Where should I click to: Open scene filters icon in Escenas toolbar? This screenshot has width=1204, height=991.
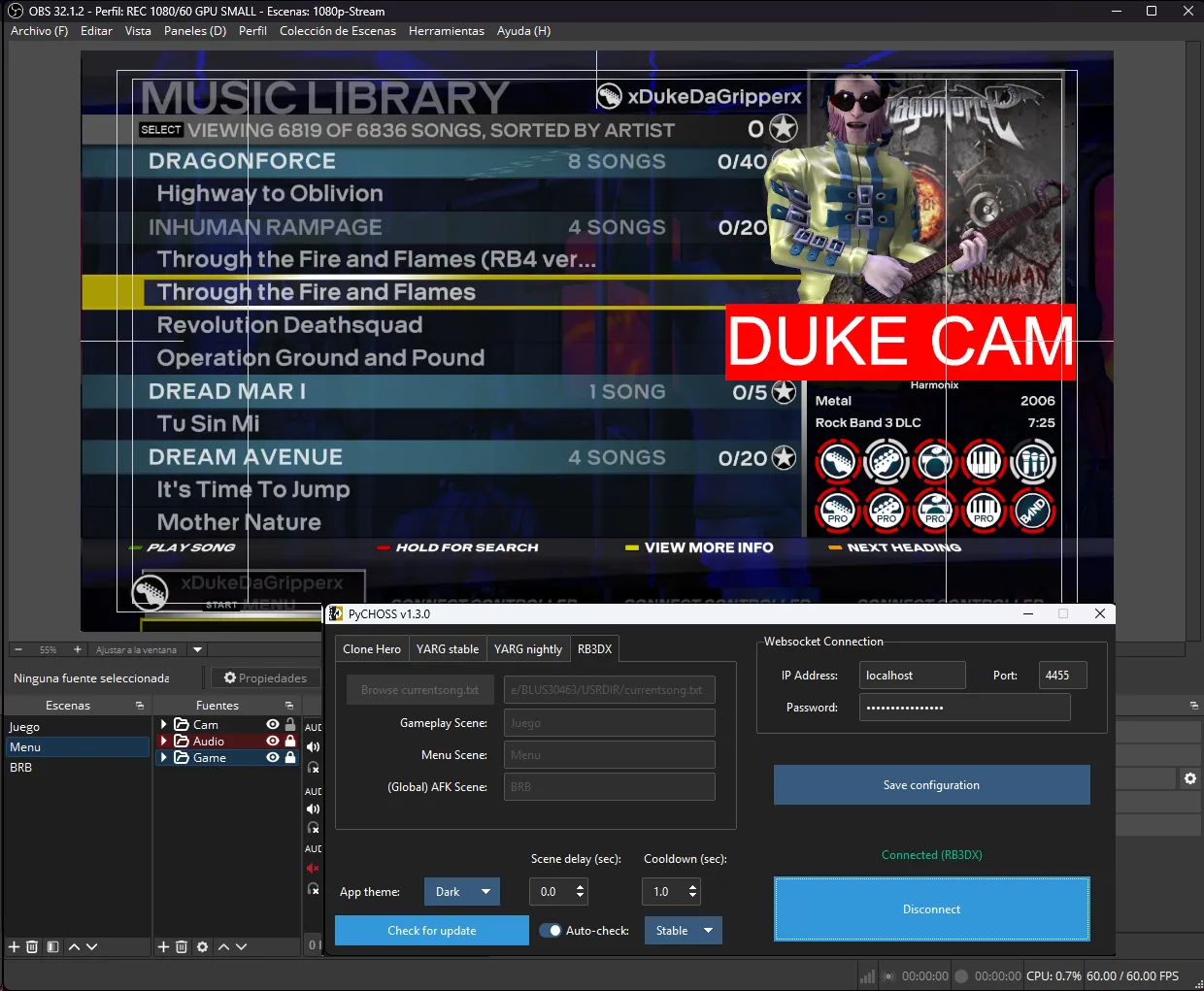click(x=52, y=946)
